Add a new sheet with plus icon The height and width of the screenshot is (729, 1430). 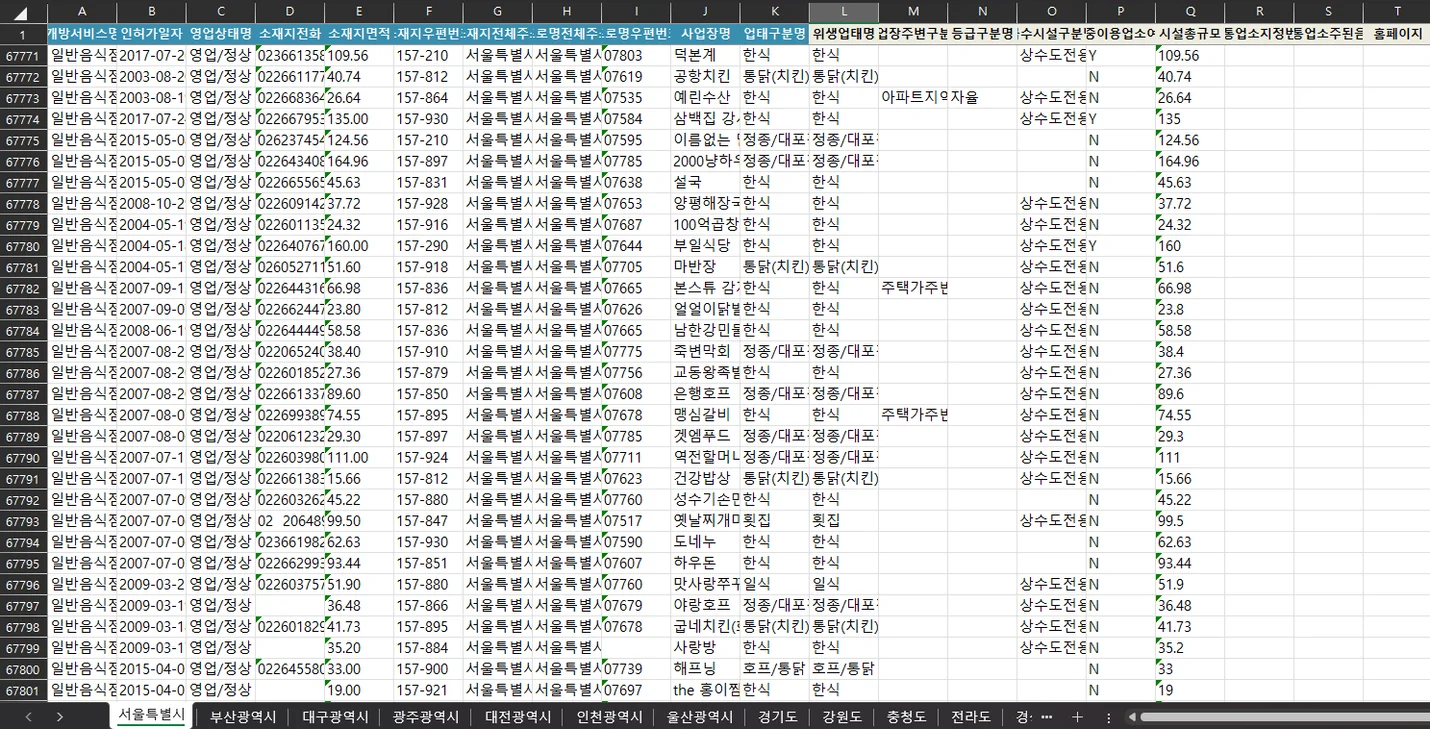coord(1077,716)
